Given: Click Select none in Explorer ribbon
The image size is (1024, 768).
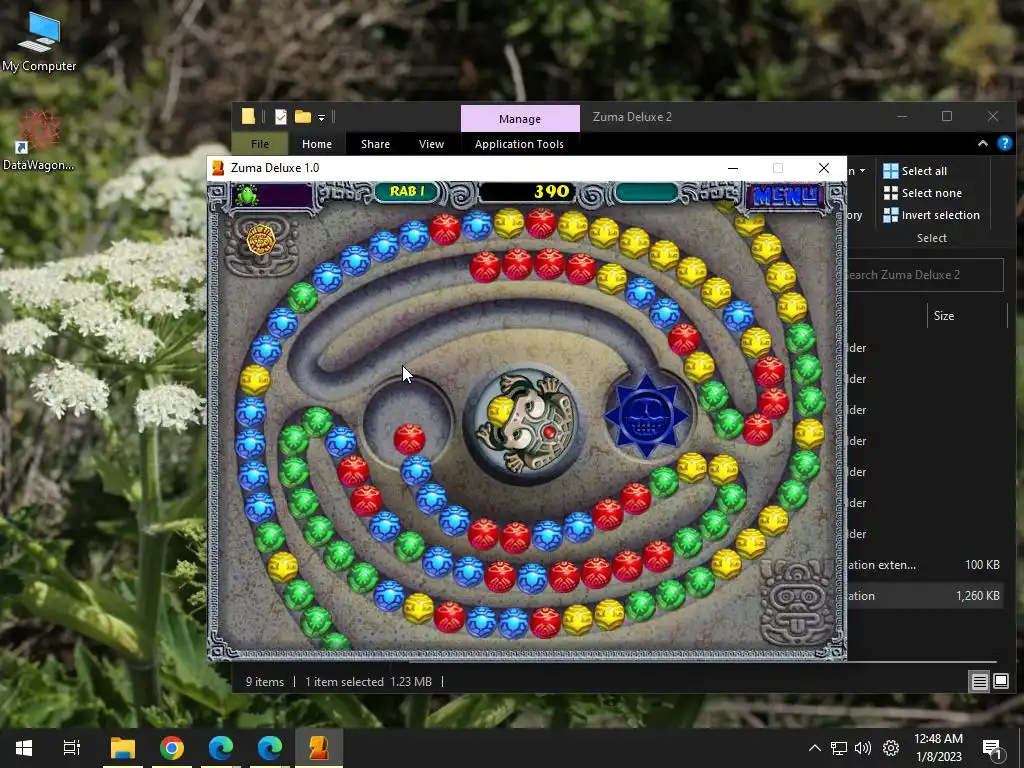Looking at the screenshot, I should pos(922,193).
